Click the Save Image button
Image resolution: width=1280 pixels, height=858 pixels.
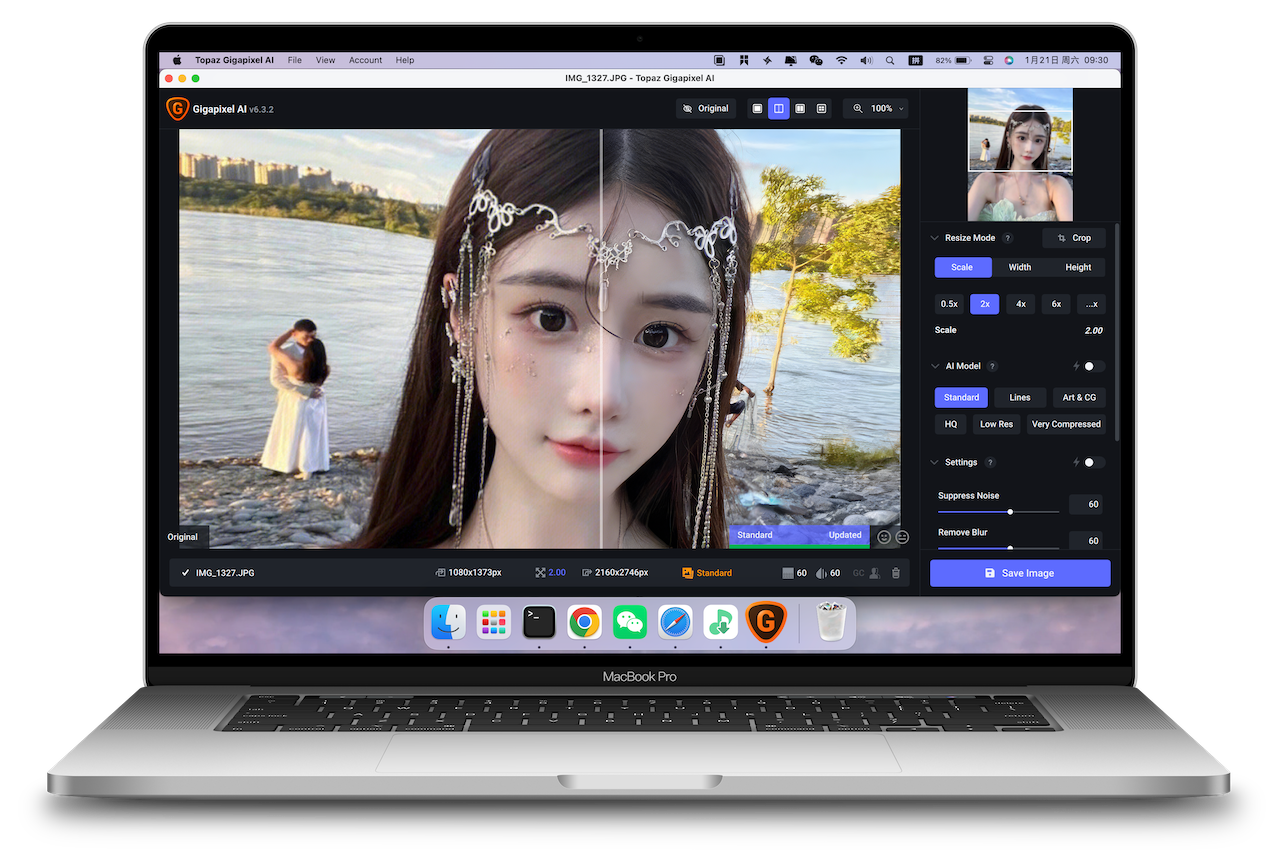coord(1020,573)
